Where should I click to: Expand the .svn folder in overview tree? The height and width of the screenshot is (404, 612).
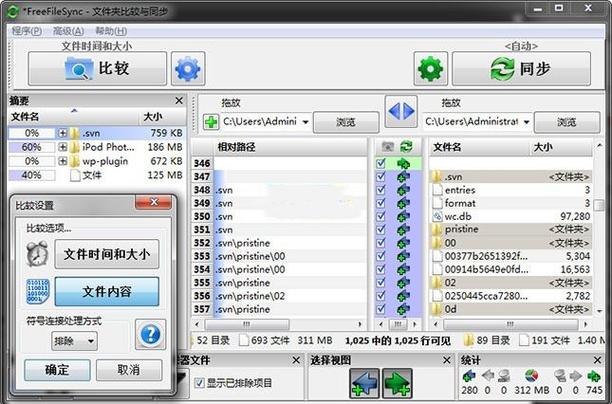(x=62, y=133)
